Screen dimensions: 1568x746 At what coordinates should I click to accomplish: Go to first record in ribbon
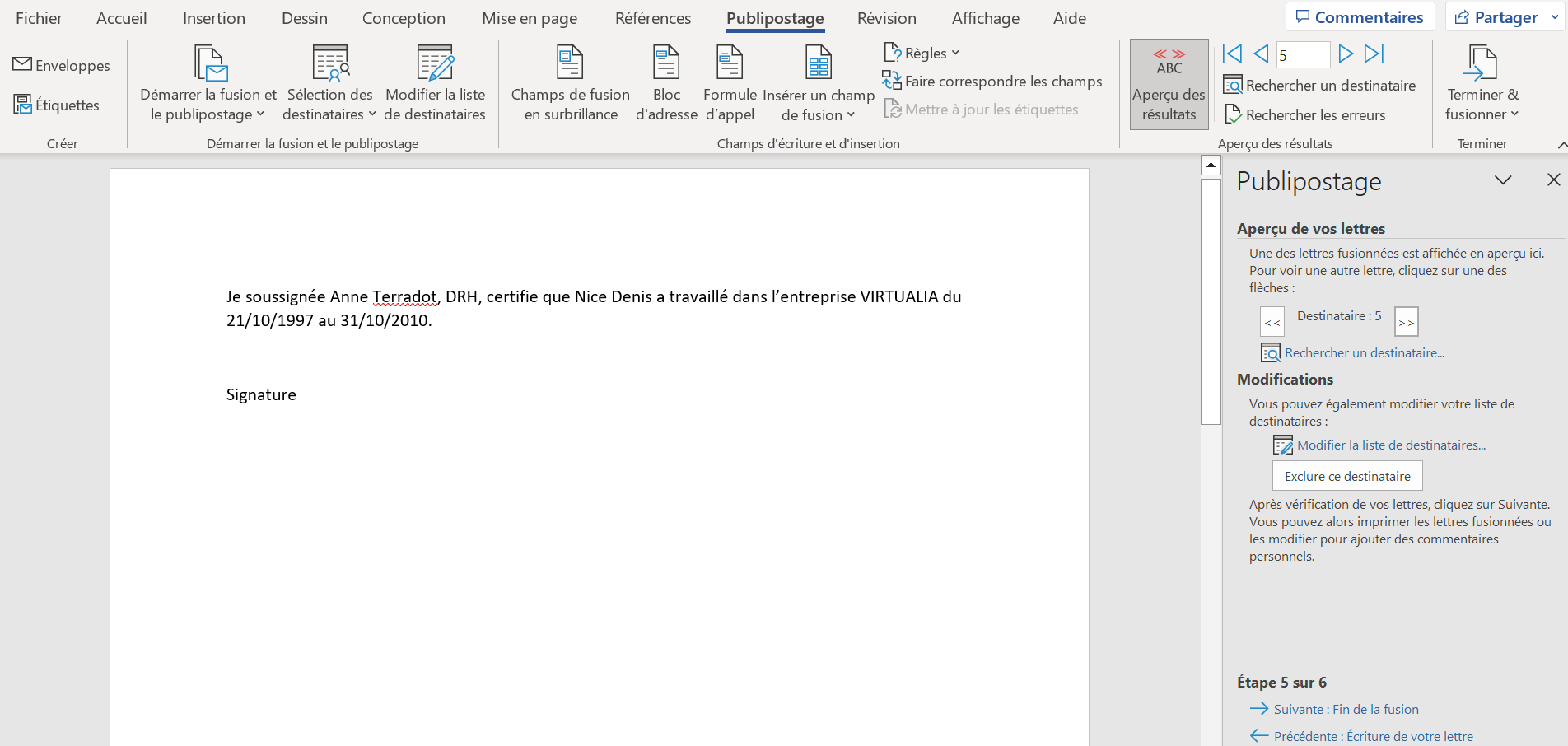pos(1232,54)
